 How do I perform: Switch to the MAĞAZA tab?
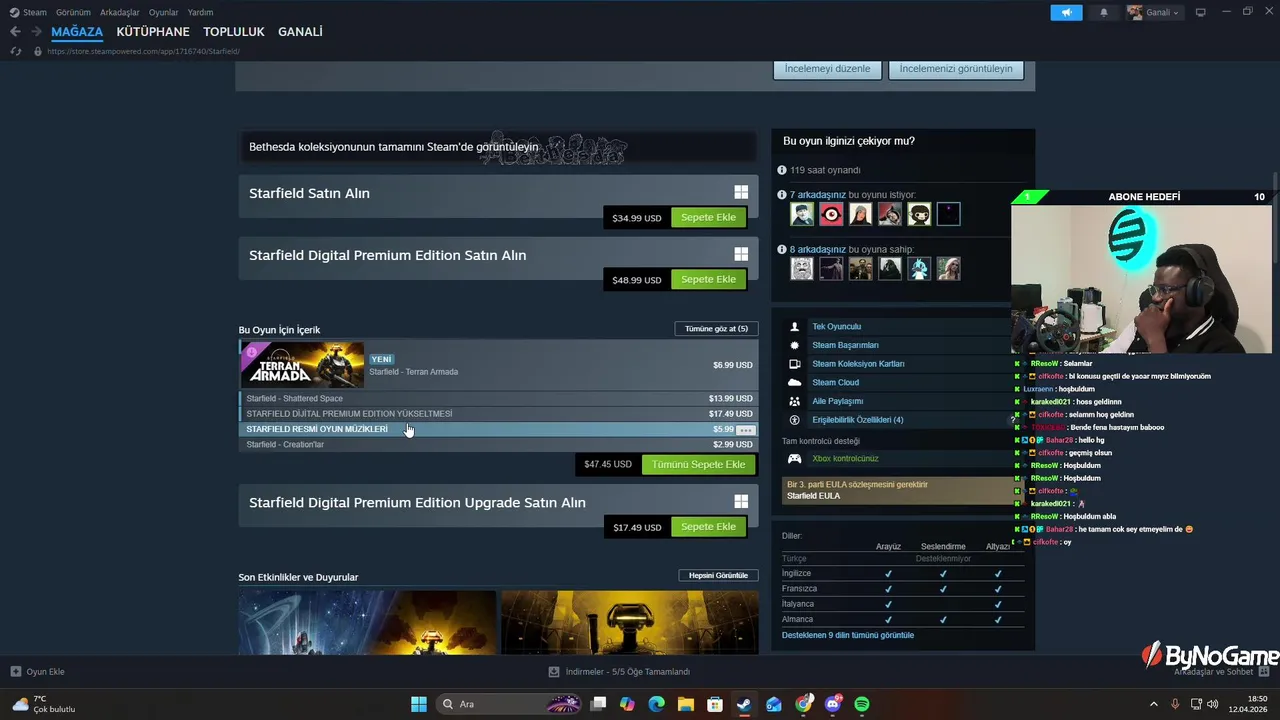click(77, 32)
